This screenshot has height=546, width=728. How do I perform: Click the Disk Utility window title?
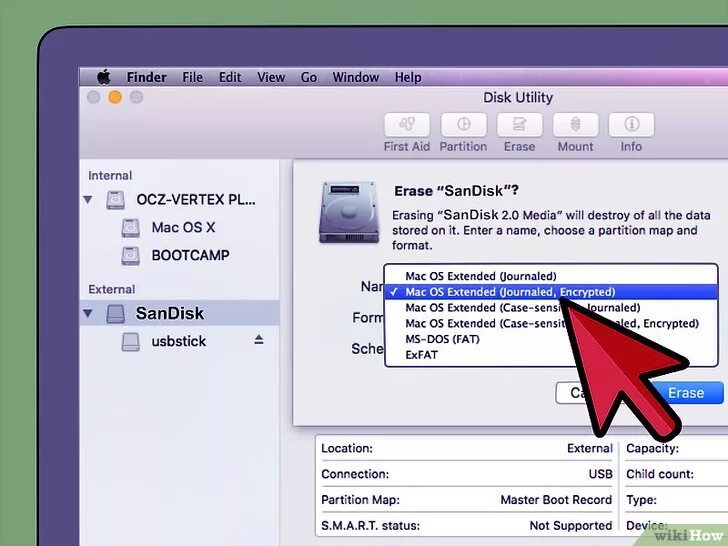tap(518, 98)
